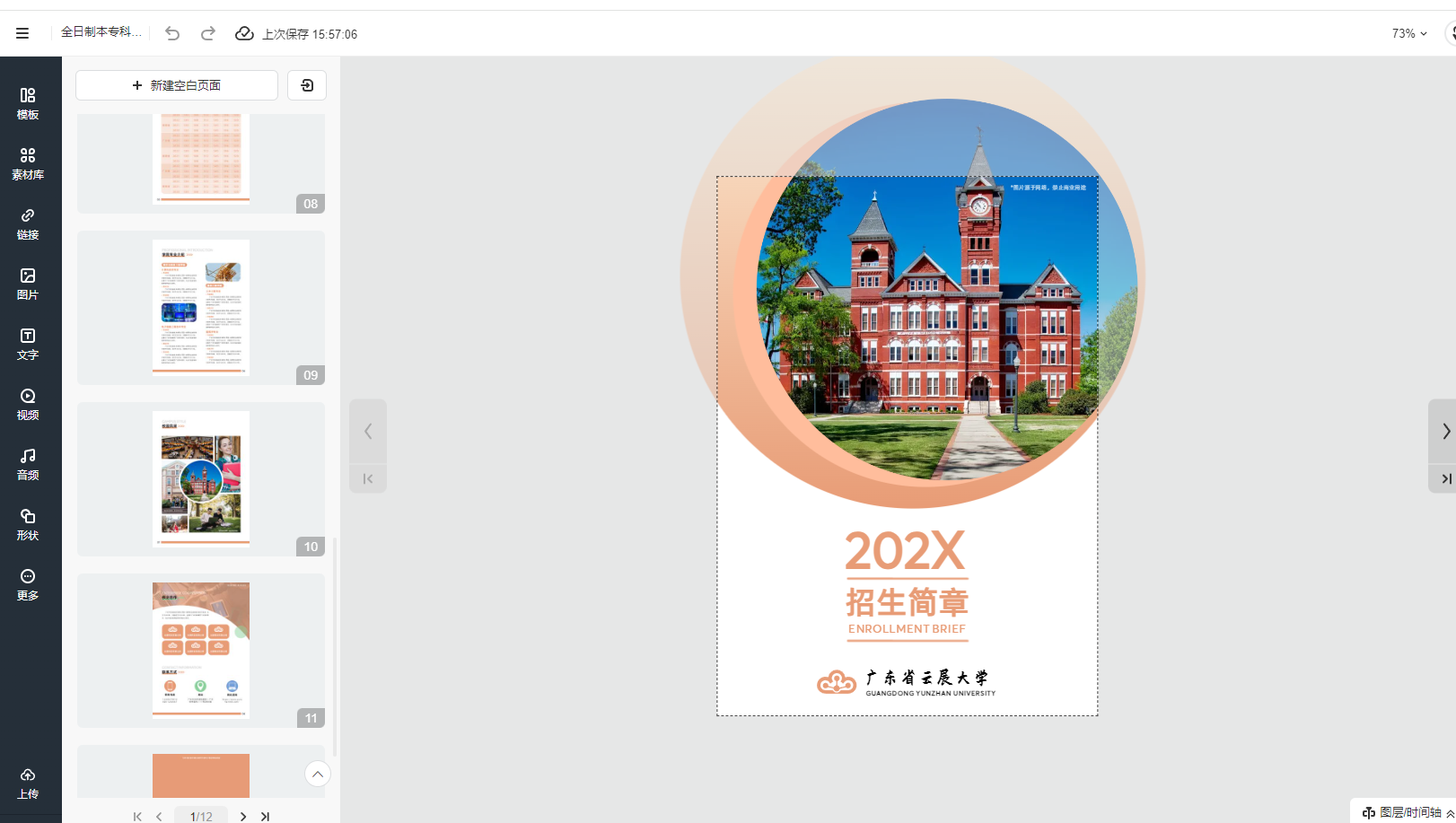The height and width of the screenshot is (823, 1456).
Task: Jump to first page on canvas
Action: point(368,478)
